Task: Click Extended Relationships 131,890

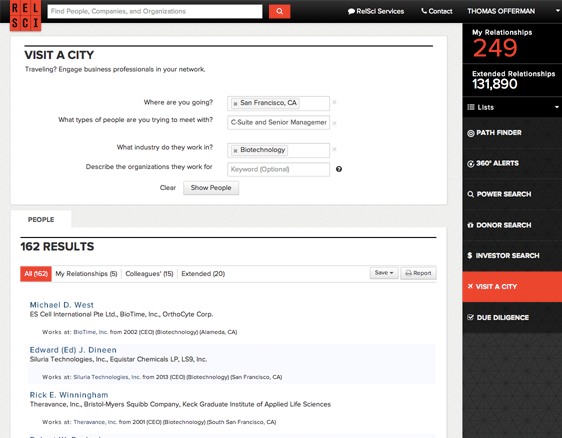Action: (x=495, y=84)
